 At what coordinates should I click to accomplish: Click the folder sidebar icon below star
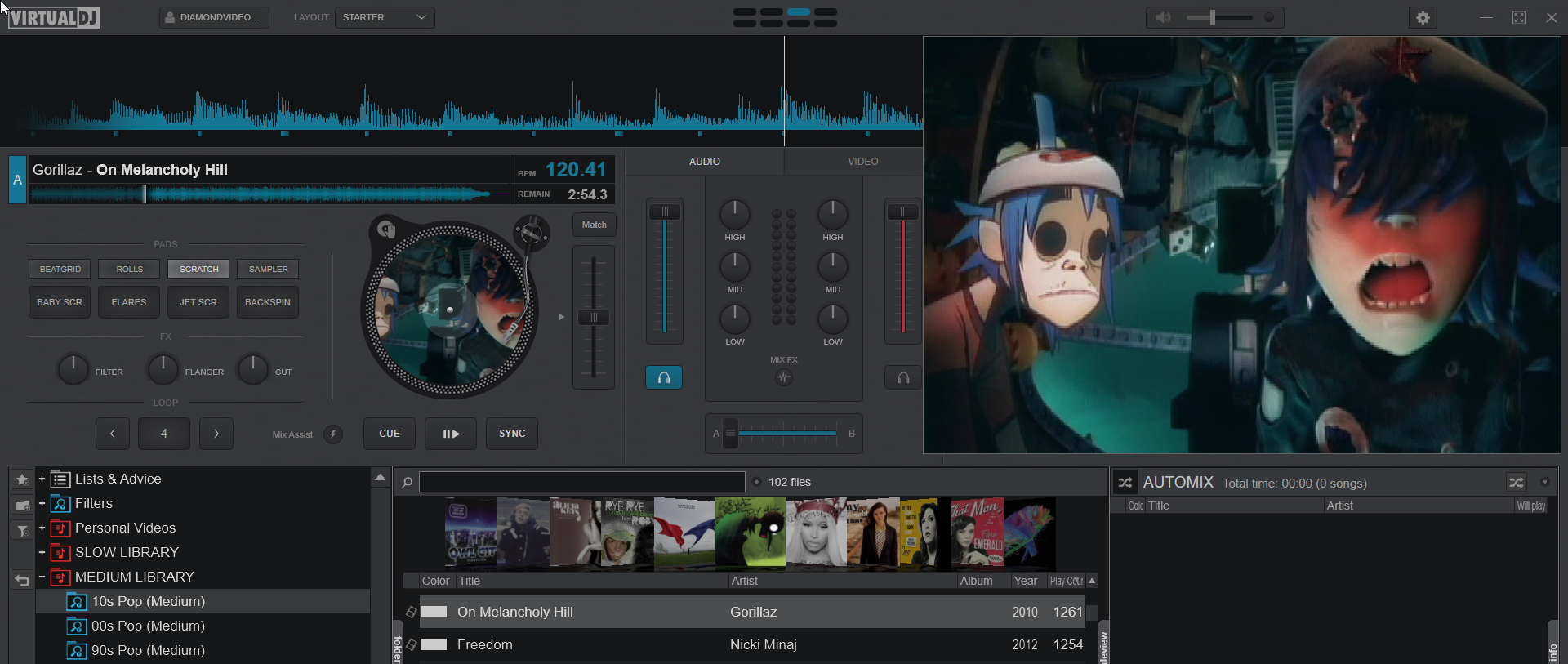pyautogui.click(x=22, y=505)
